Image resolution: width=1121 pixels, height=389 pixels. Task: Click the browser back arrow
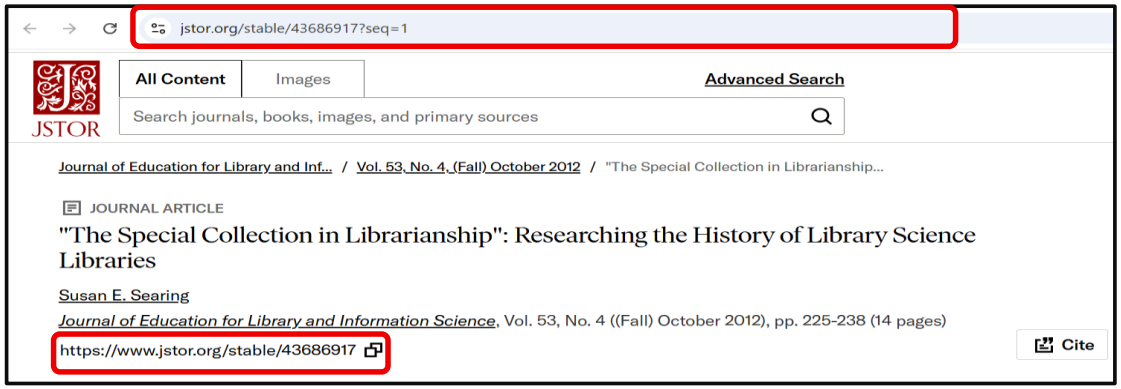pos(29,29)
